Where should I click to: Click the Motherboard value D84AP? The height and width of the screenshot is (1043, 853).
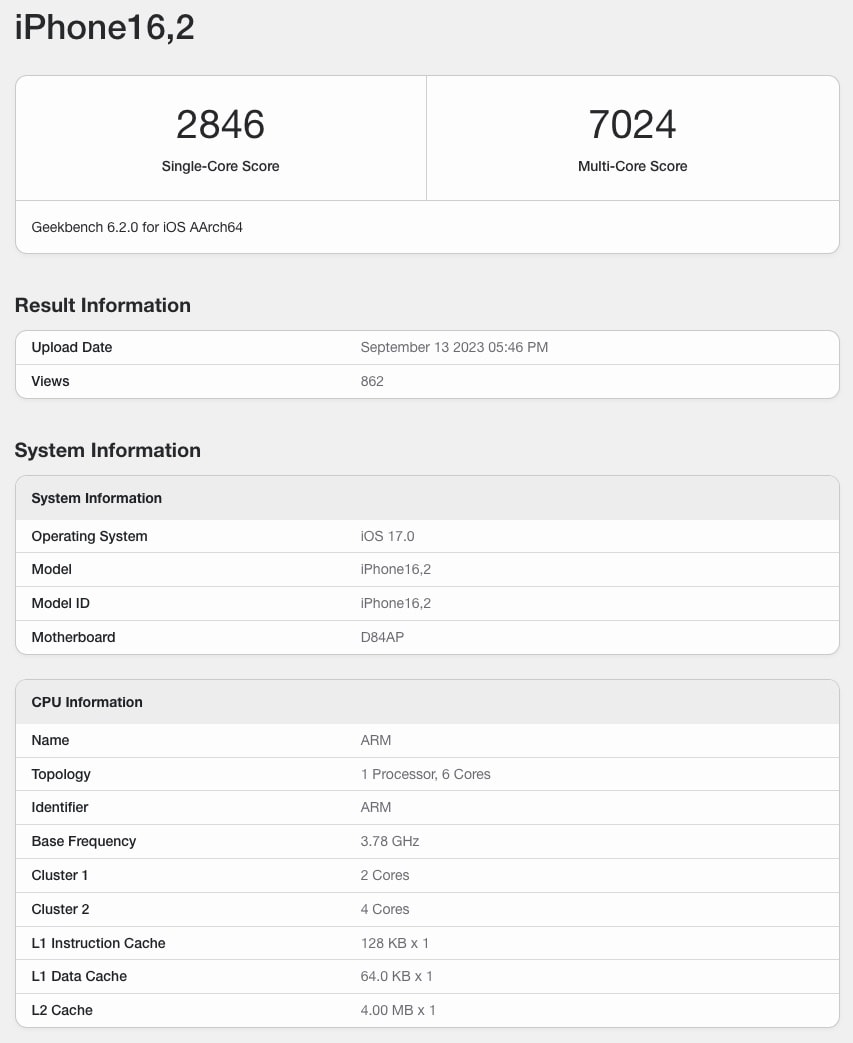click(383, 637)
